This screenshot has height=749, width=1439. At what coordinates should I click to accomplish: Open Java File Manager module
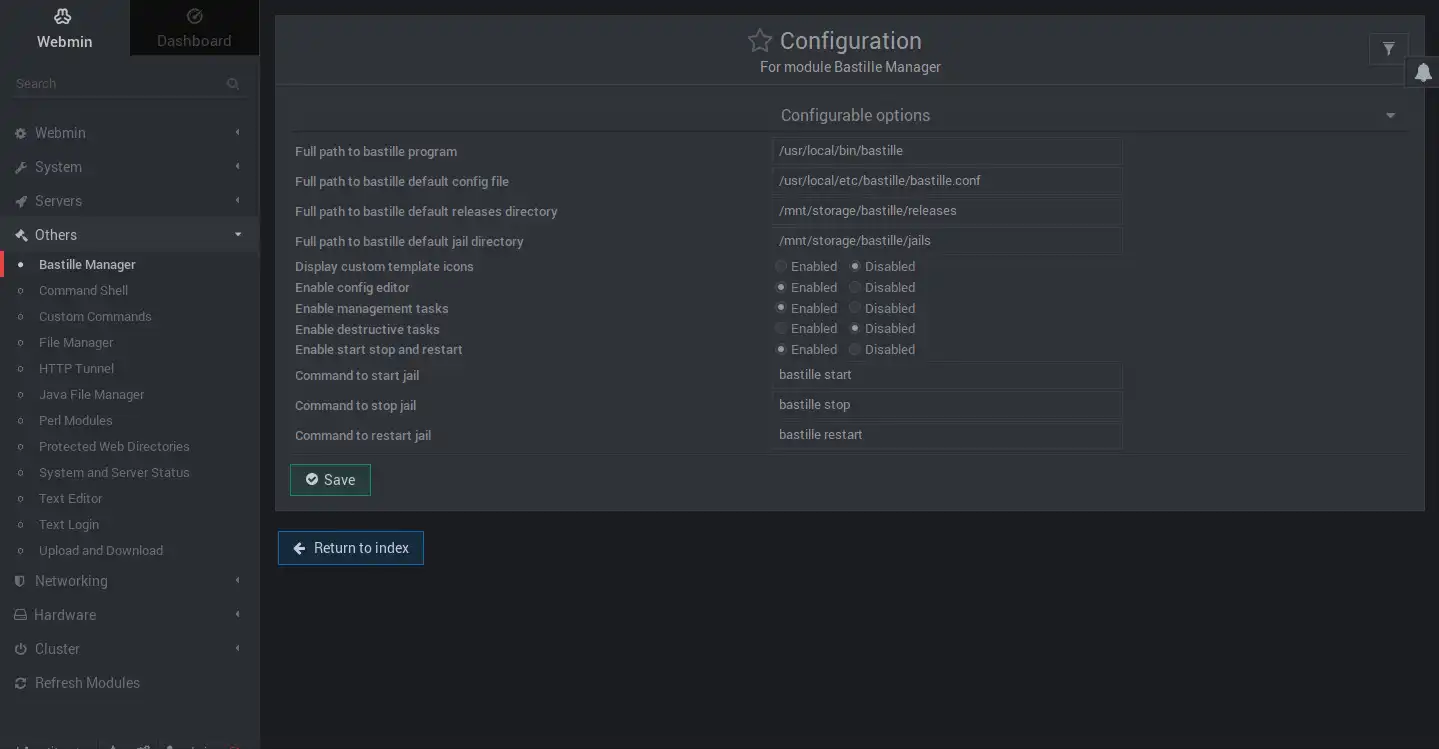[91, 395]
